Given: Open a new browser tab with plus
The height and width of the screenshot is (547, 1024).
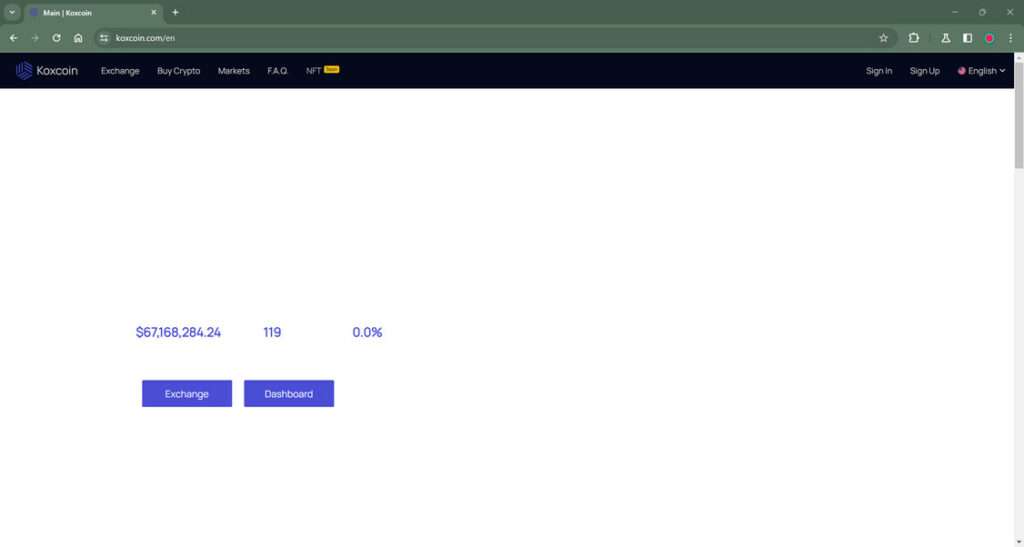Looking at the screenshot, I should pyautogui.click(x=175, y=12).
